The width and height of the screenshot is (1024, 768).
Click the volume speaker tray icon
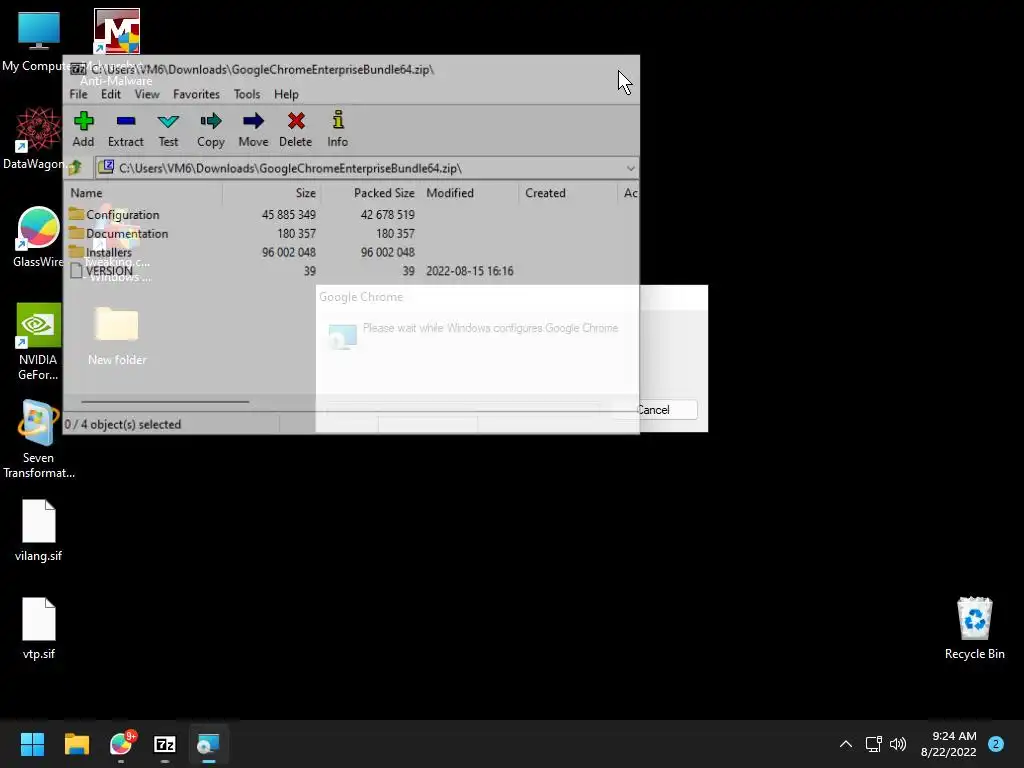coord(899,744)
